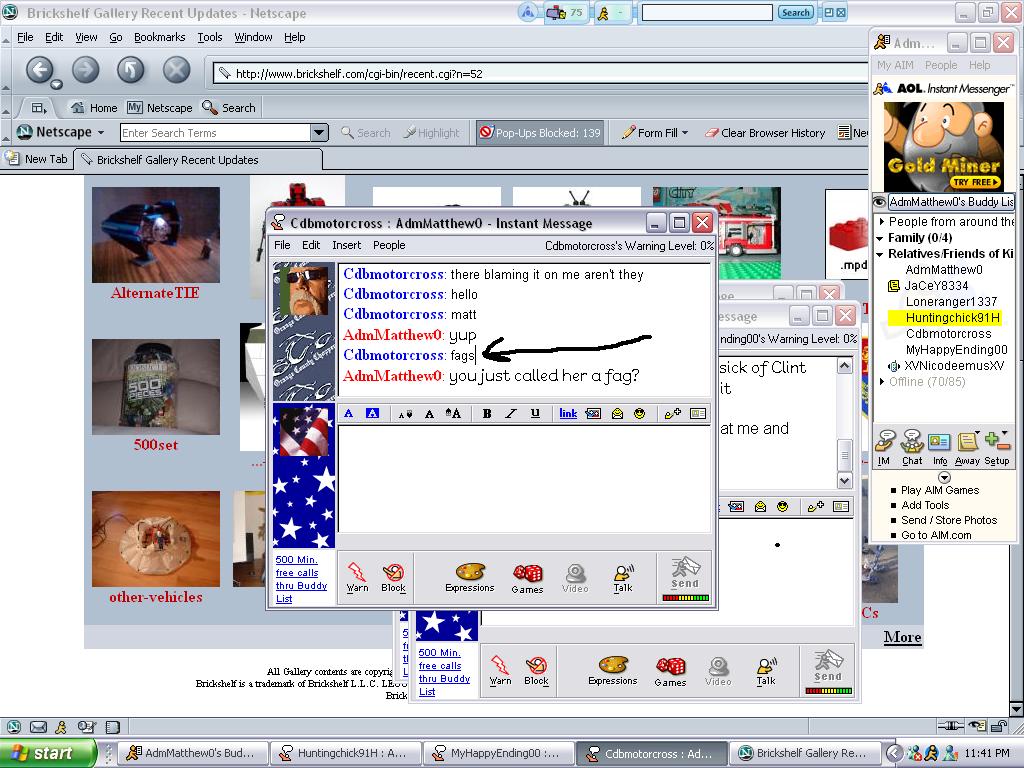Toggle bold formatting in Cdbmotorcross window
Screen dimensions: 1024x768
pos(487,413)
